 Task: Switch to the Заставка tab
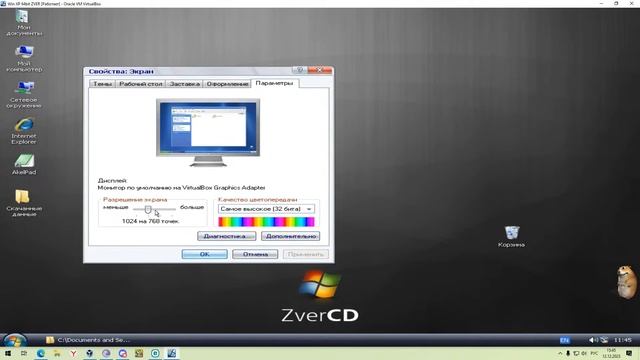coord(184,84)
